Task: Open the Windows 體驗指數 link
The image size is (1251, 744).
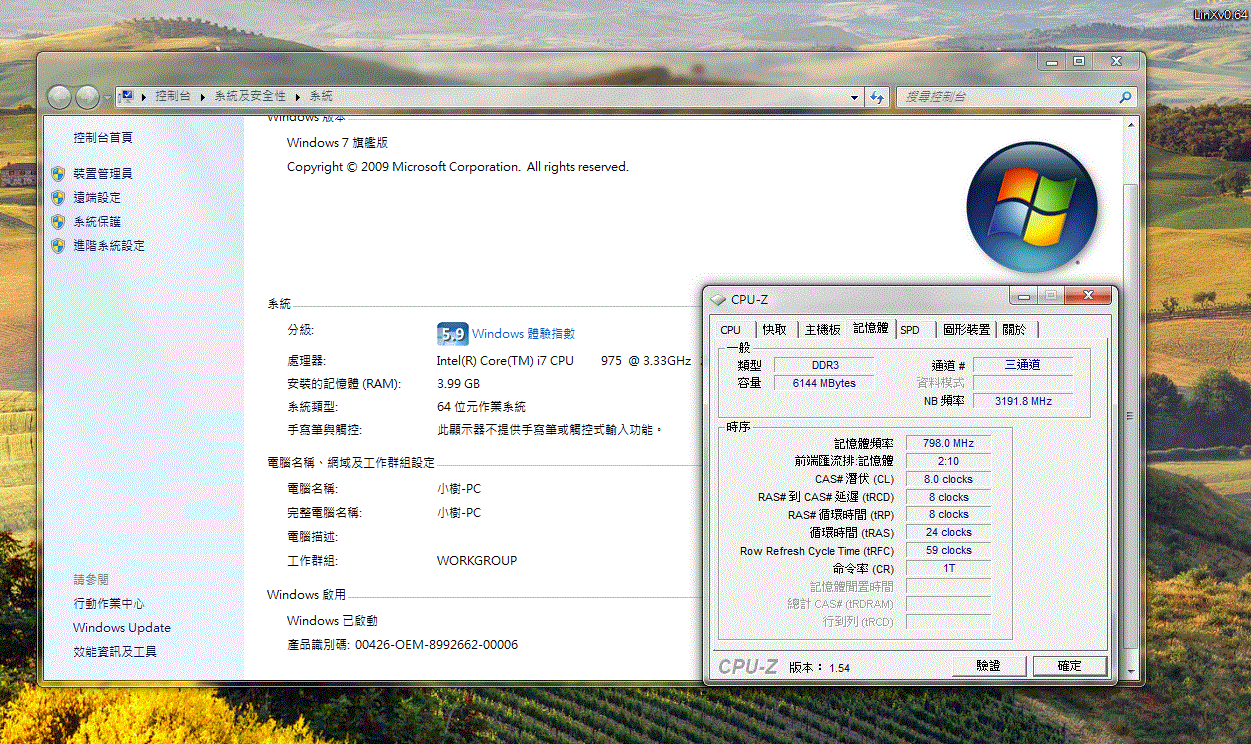Action: (x=523, y=334)
